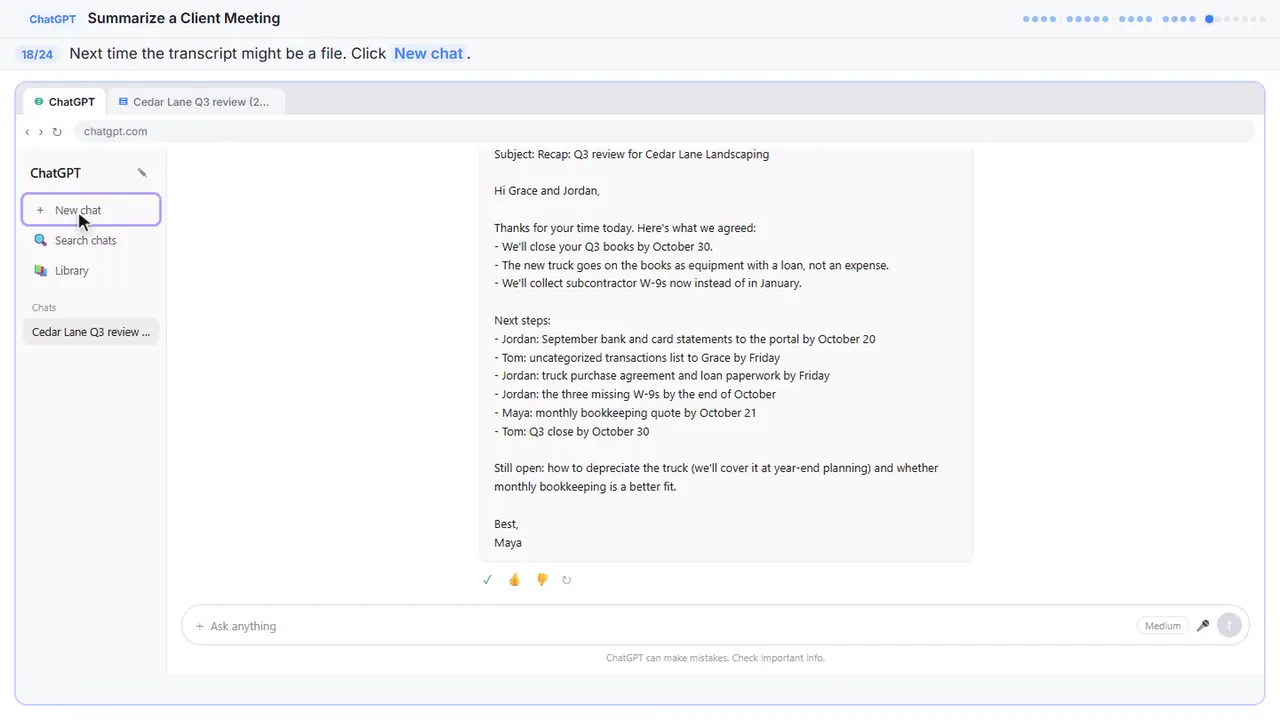
Task: Click the 'Next steps:' heading in the message
Action: (x=522, y=321)
